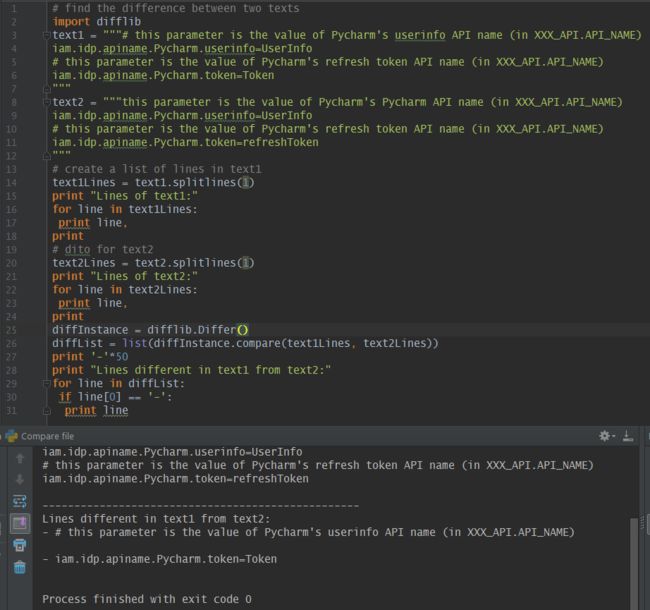Collapse the for loop fold at line 29
The height and width of the screenshot is (610, 650).
point(46,383)
